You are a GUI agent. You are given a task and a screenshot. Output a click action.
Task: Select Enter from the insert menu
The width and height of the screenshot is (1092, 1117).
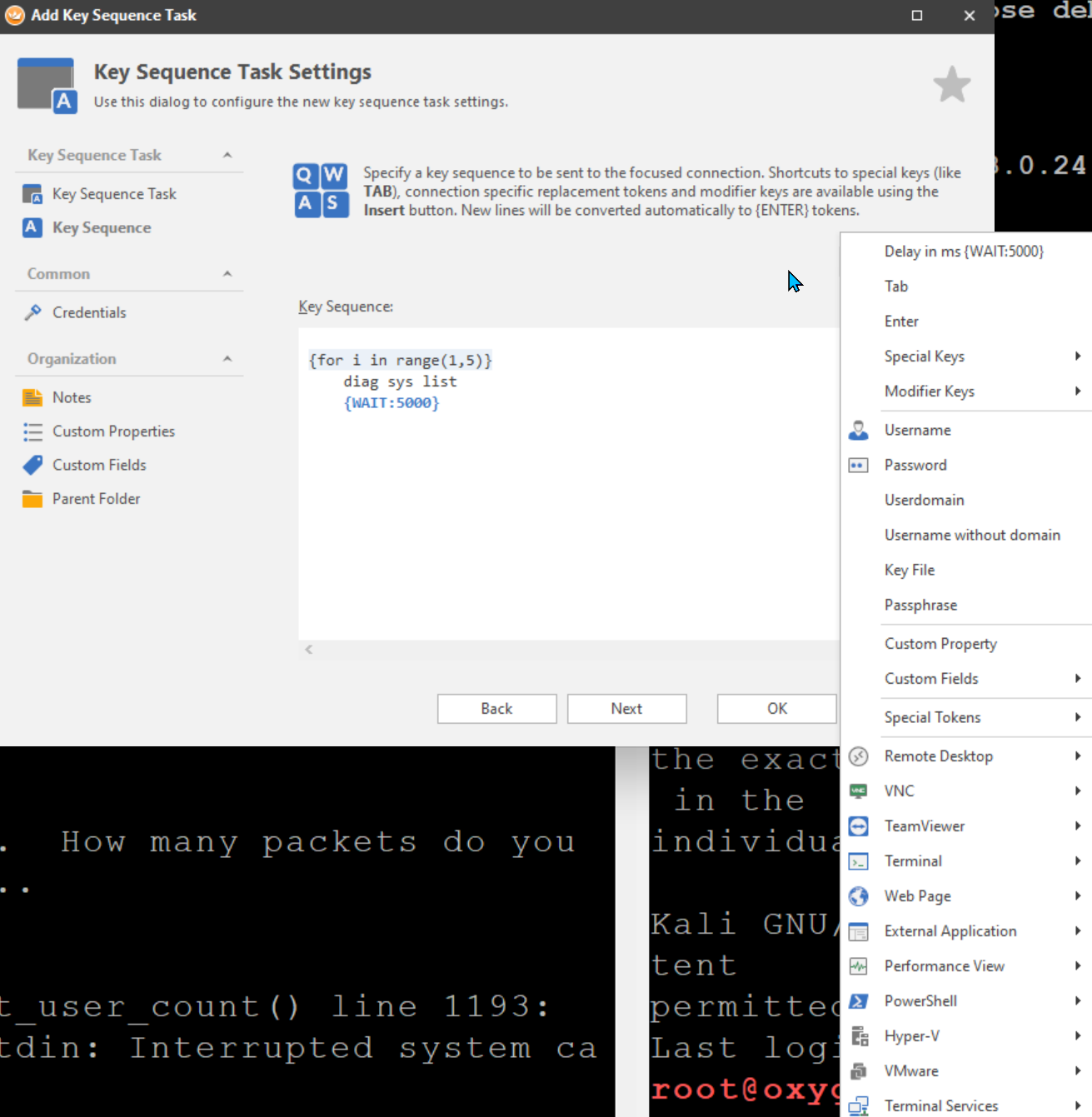900,322
